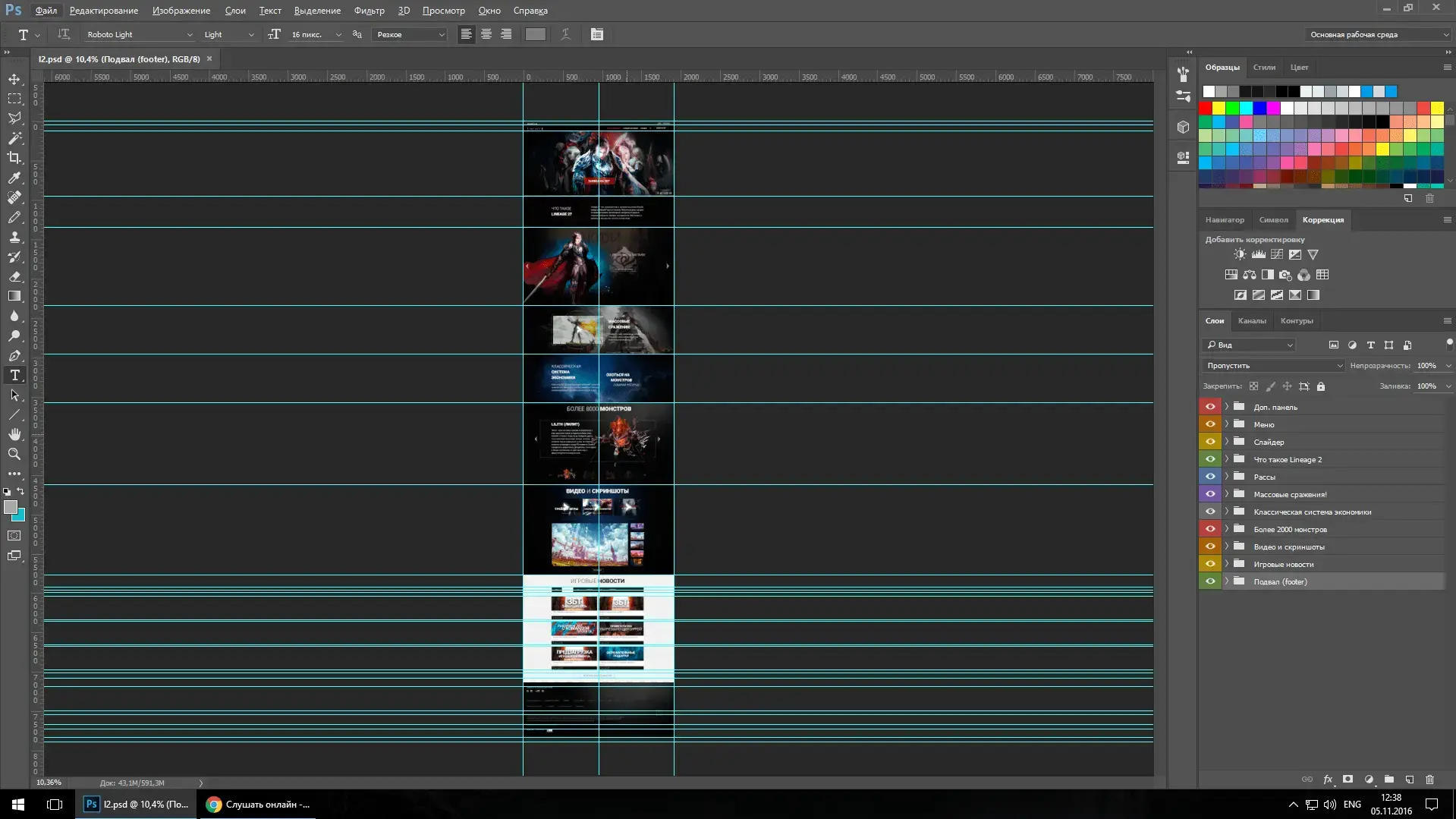Select the Clone Stamp tool
The width and height of the screenshot is (1456, 819).
tap(14, 237)
